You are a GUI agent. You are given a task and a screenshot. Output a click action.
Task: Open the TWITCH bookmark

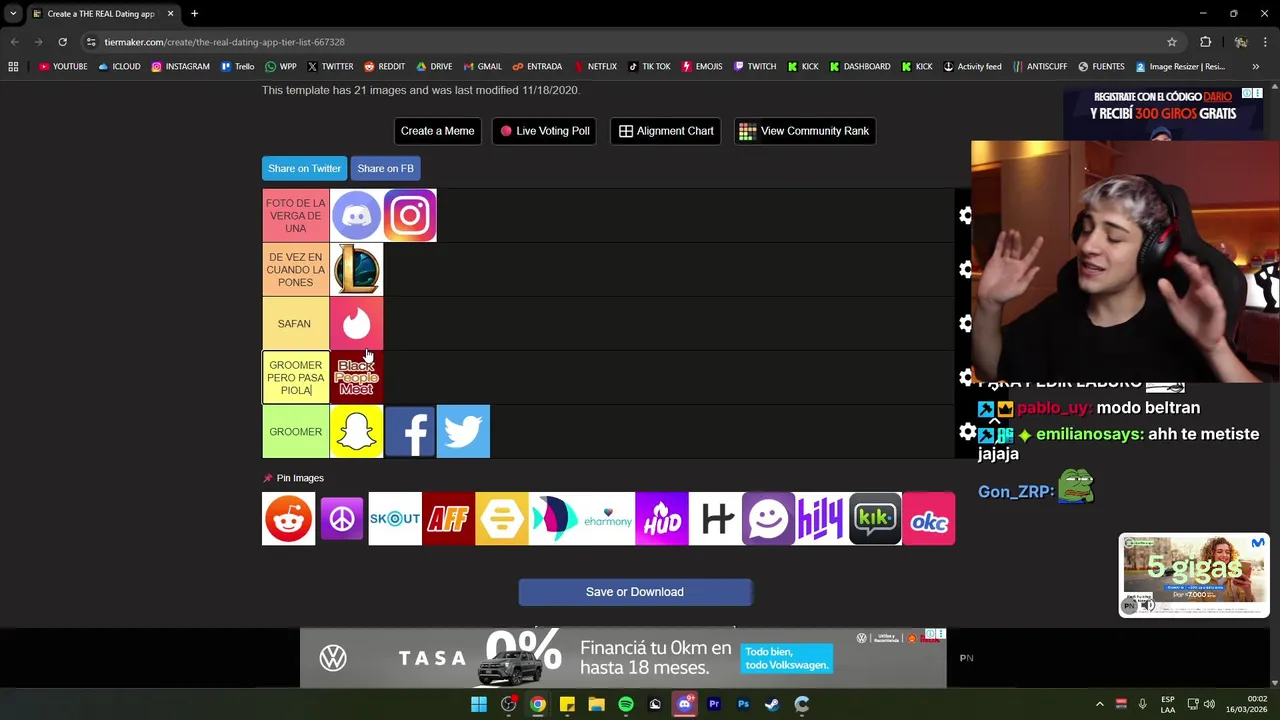coord(755,67)
